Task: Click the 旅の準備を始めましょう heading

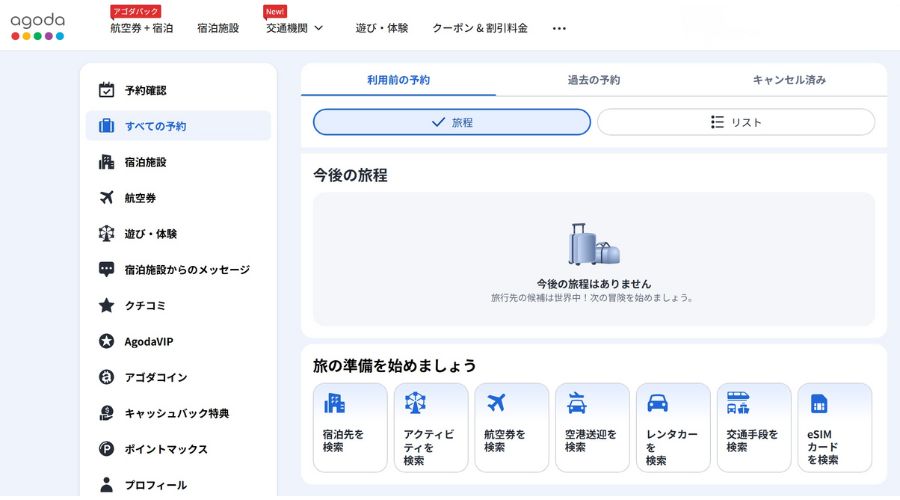Action: pos(394,366)
